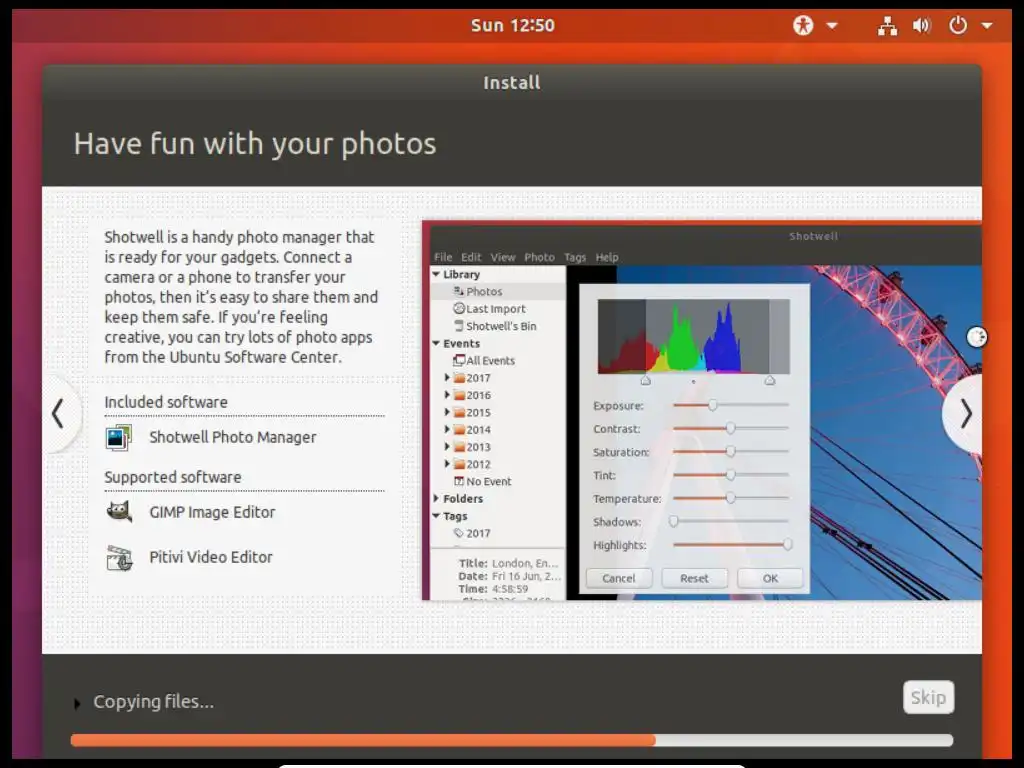Expand the 2015 events folder

(x=447, y=412)
